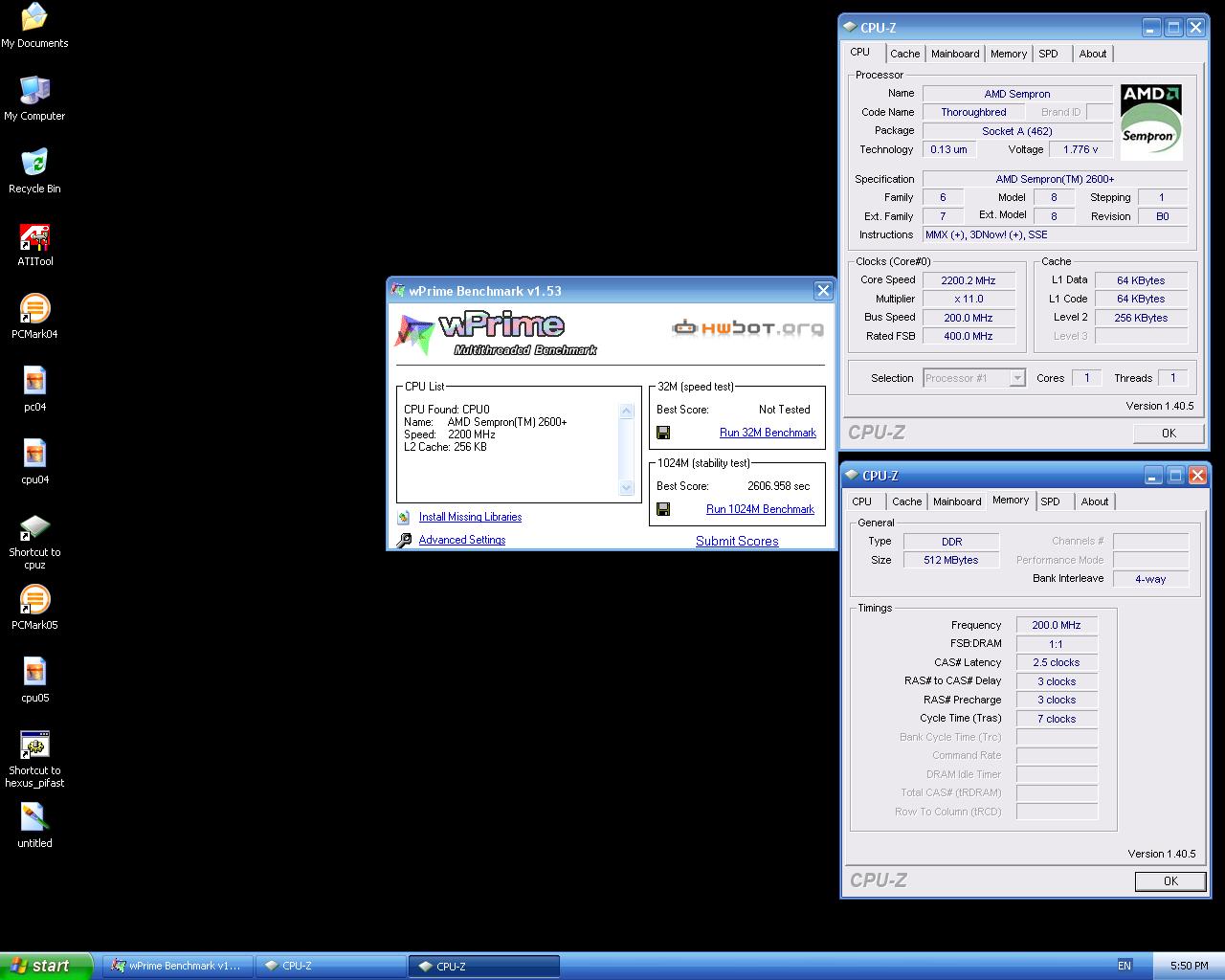Viewport: 1225px width, 980px height.
Task: Open the Windows Start menu
Action: pyautogui.click(x=47, y=966)
